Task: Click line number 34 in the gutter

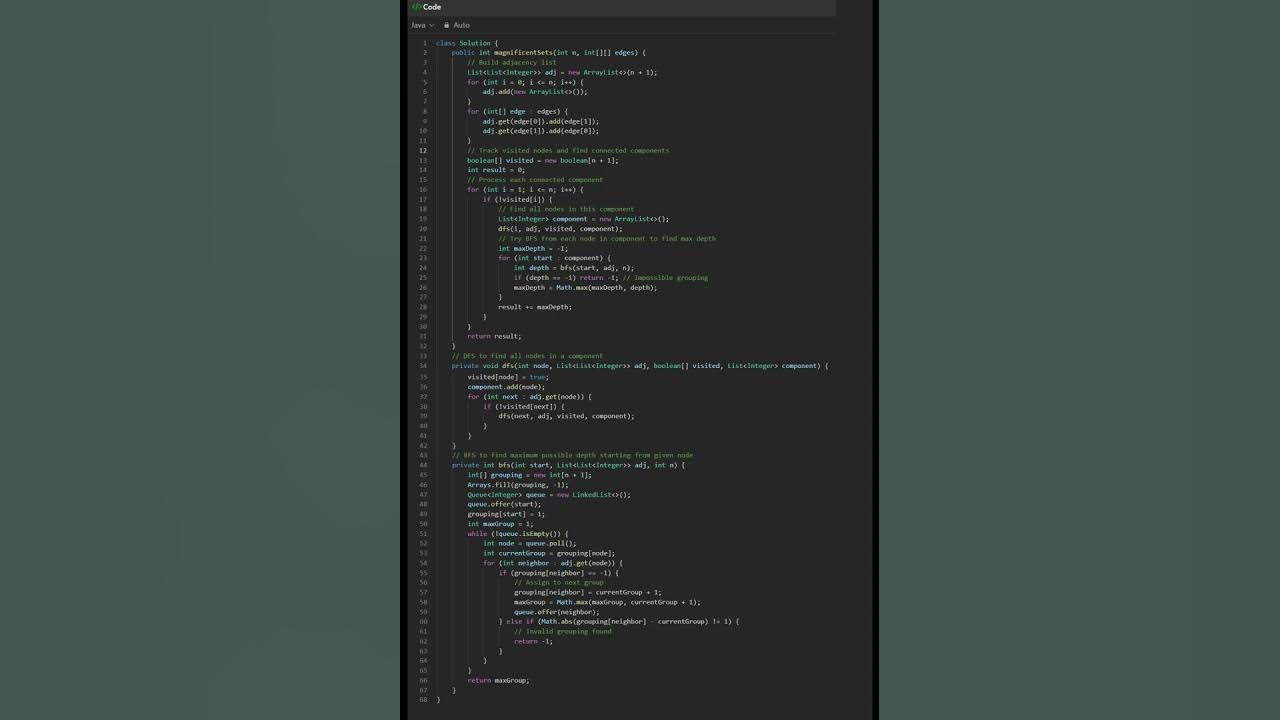Action: point(423,366)
